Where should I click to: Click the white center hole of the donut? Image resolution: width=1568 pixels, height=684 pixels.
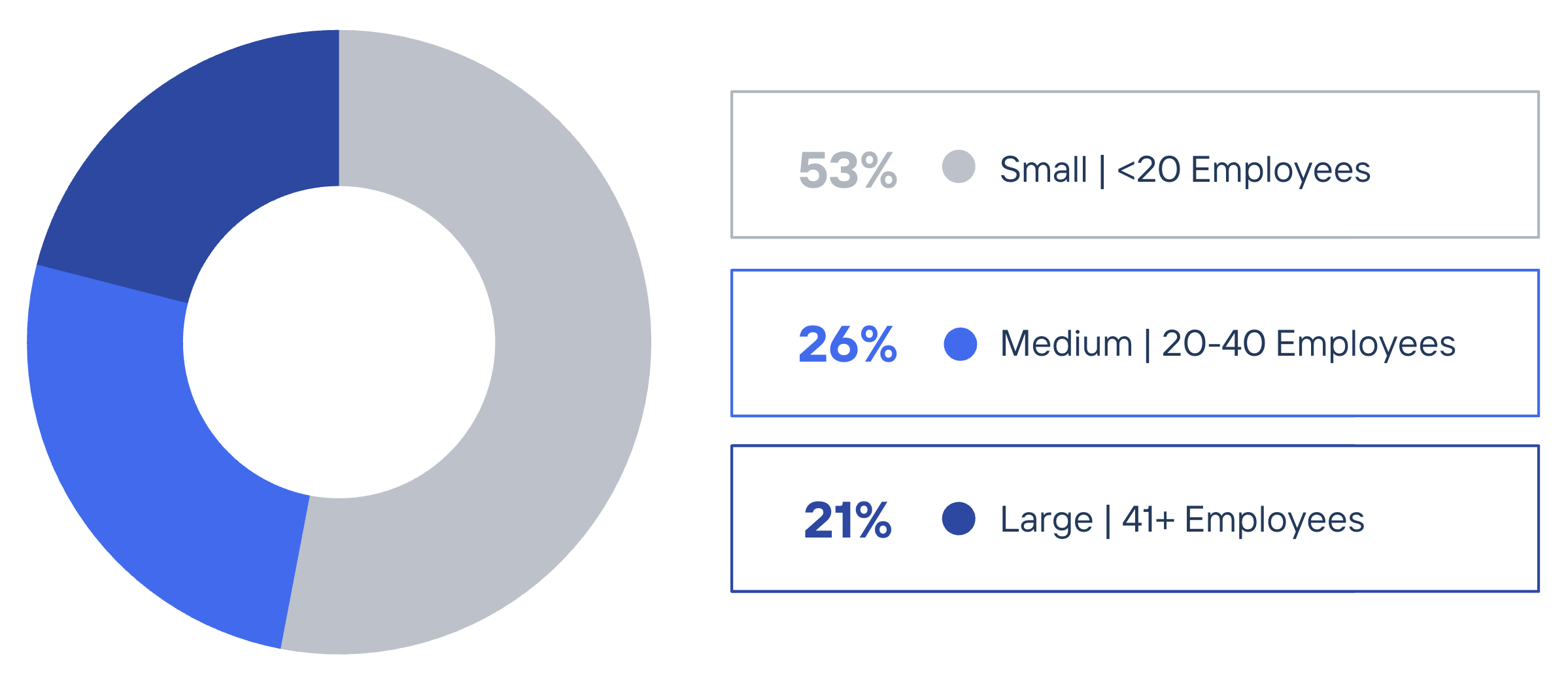[339, 342]
